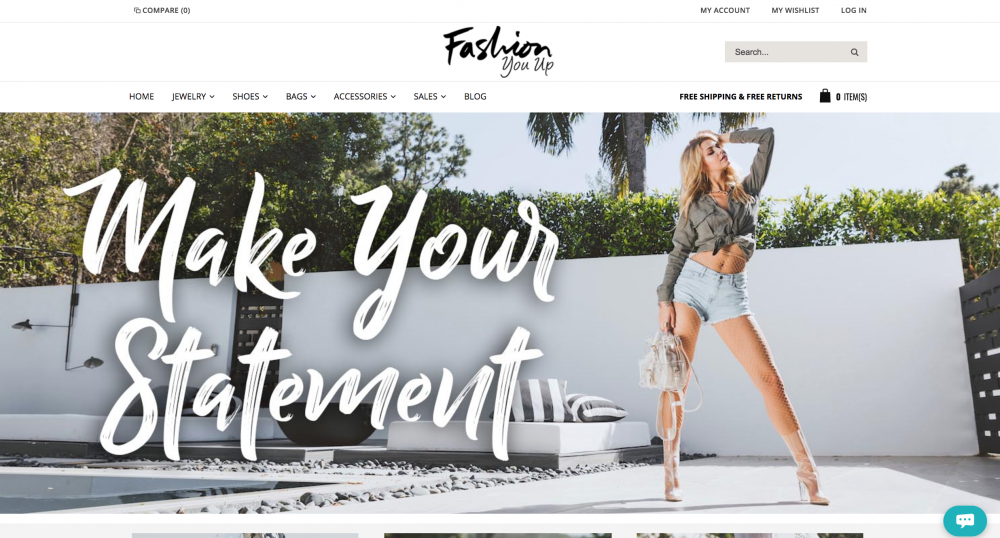Click the 0 ITEM(S) cart label
This screenshot has width=1000, height=538.
point(851,97)
